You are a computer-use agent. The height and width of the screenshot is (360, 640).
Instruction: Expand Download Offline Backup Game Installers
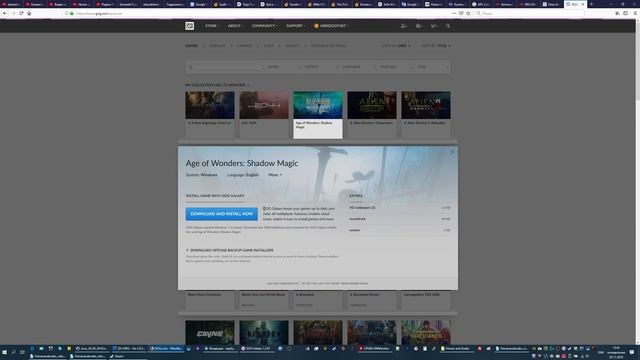click(x=230, y=250)
